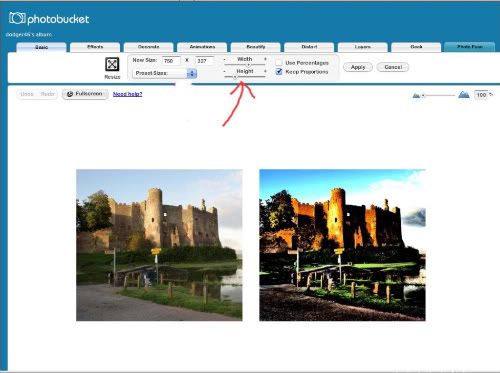Open the blue Photo Flow tab

point(470,47)
